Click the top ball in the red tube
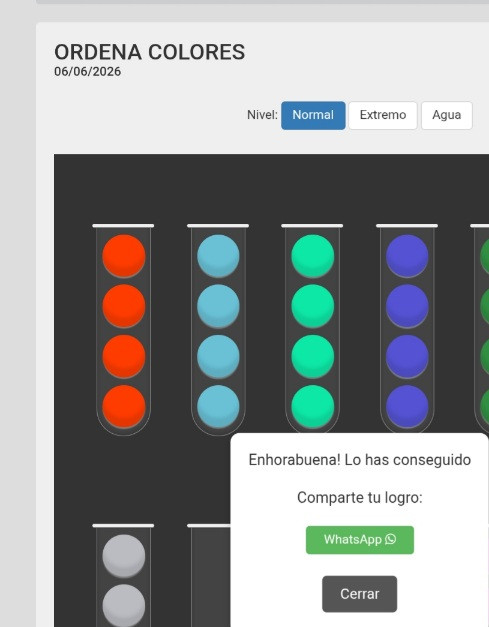The height and width of the screenshot is (627, 489). click(124, 256)
